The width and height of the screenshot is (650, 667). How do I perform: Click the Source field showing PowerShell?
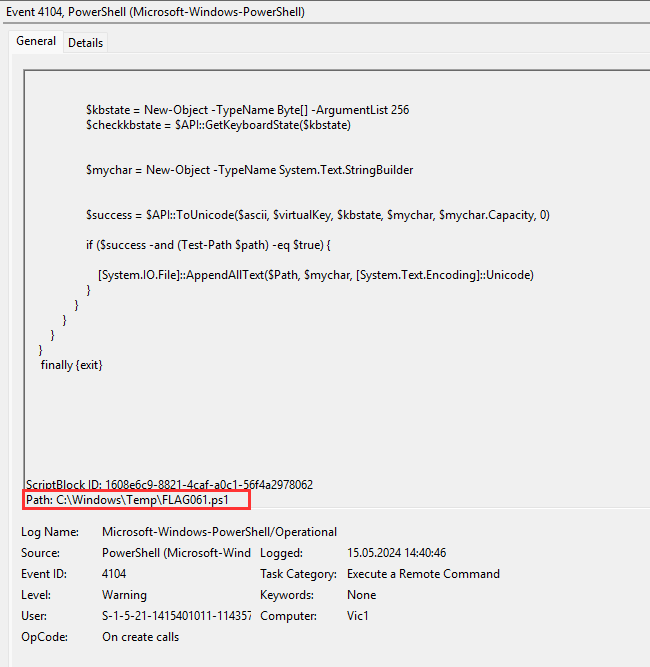176,553
